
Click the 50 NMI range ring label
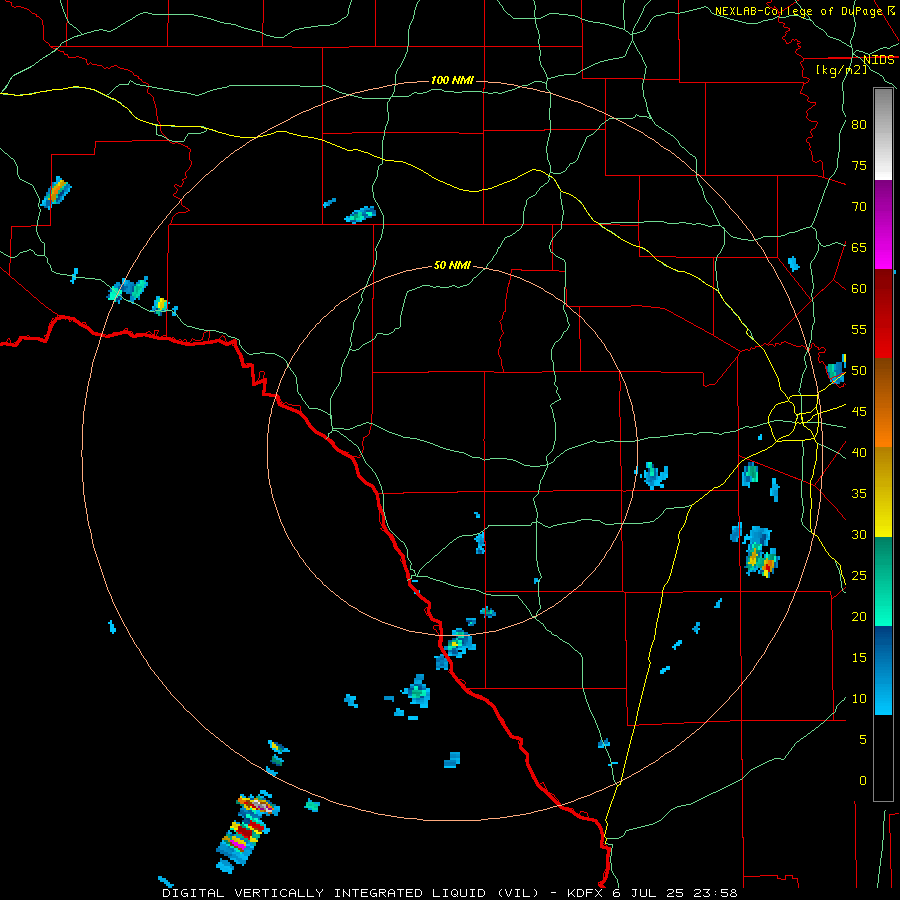pyautogui.click(x=452, y=265)
